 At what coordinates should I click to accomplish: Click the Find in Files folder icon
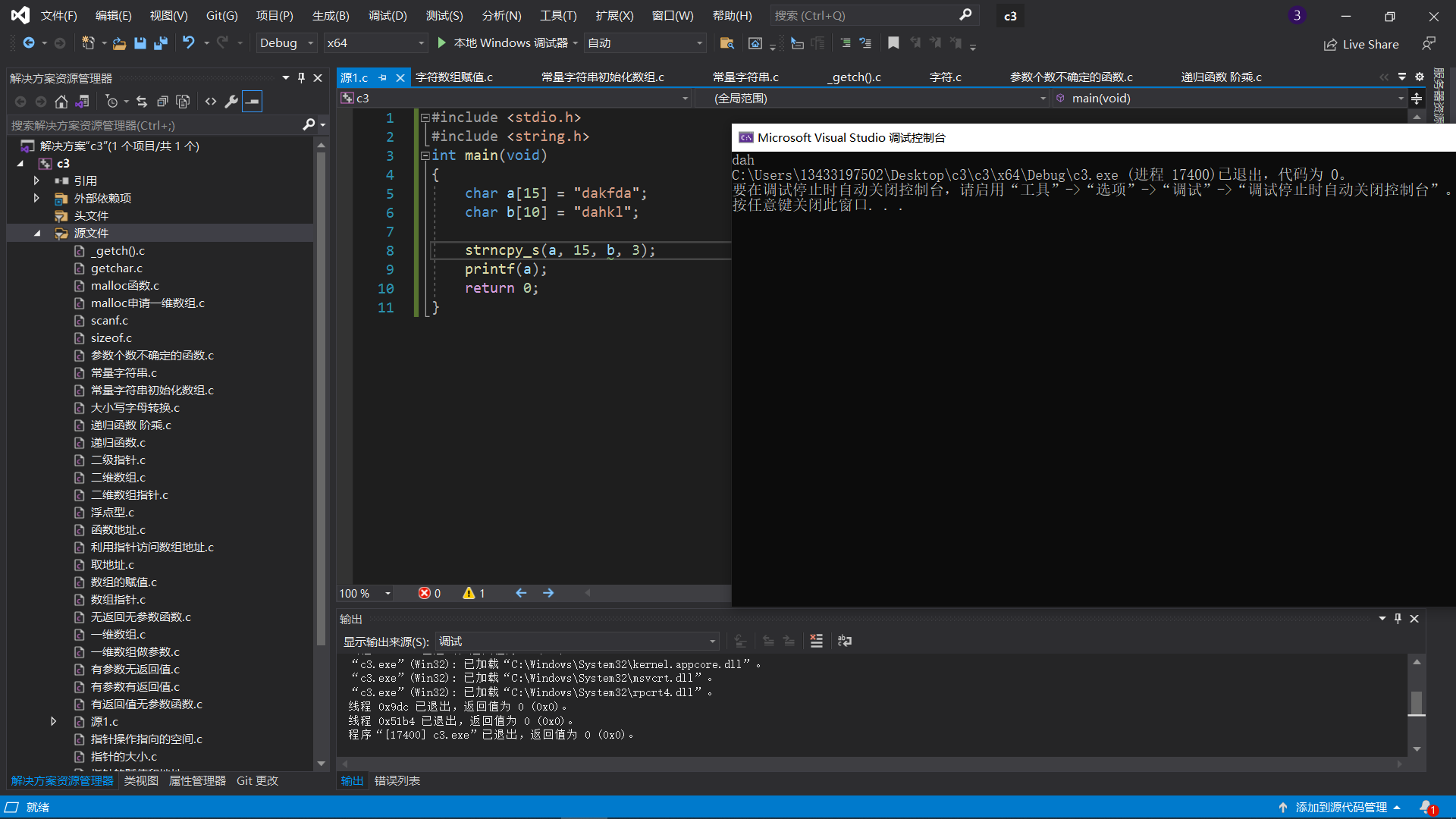coord(726,43)
